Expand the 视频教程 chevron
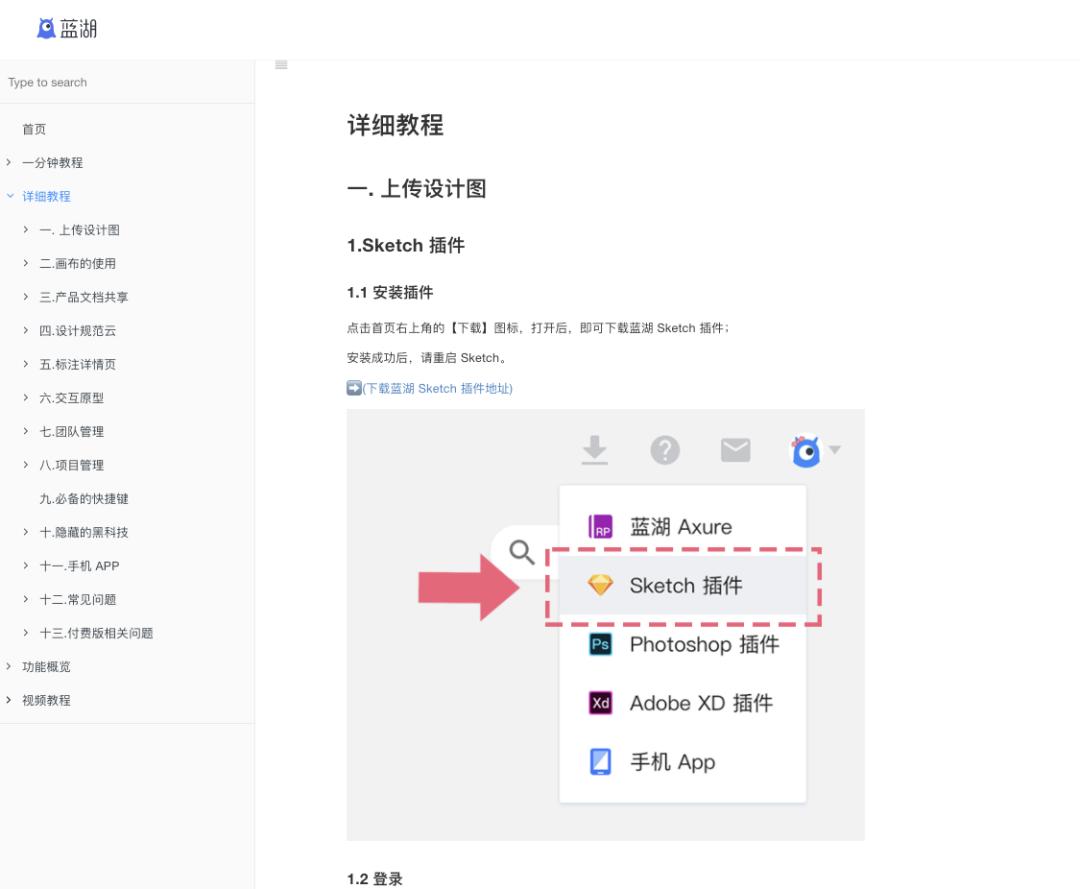 pos(8,700)
